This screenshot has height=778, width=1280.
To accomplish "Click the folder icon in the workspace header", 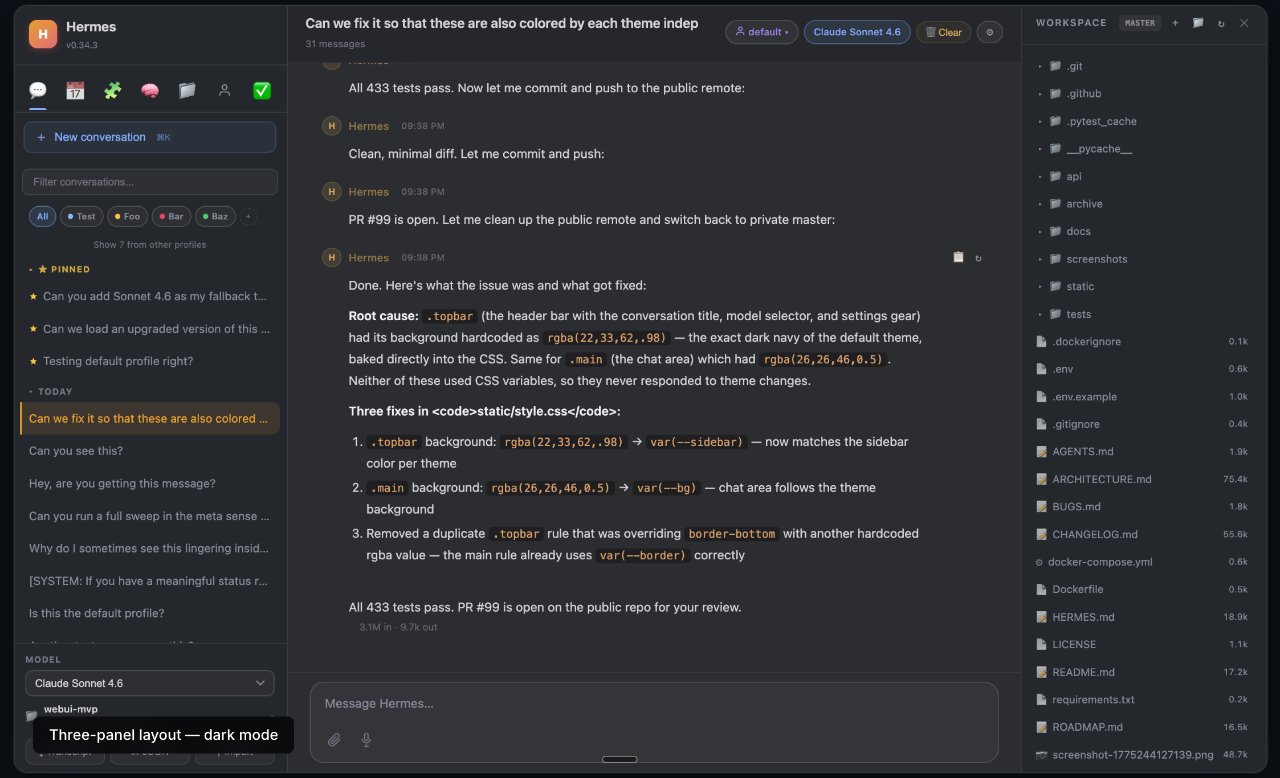I will pos(1198,22).
